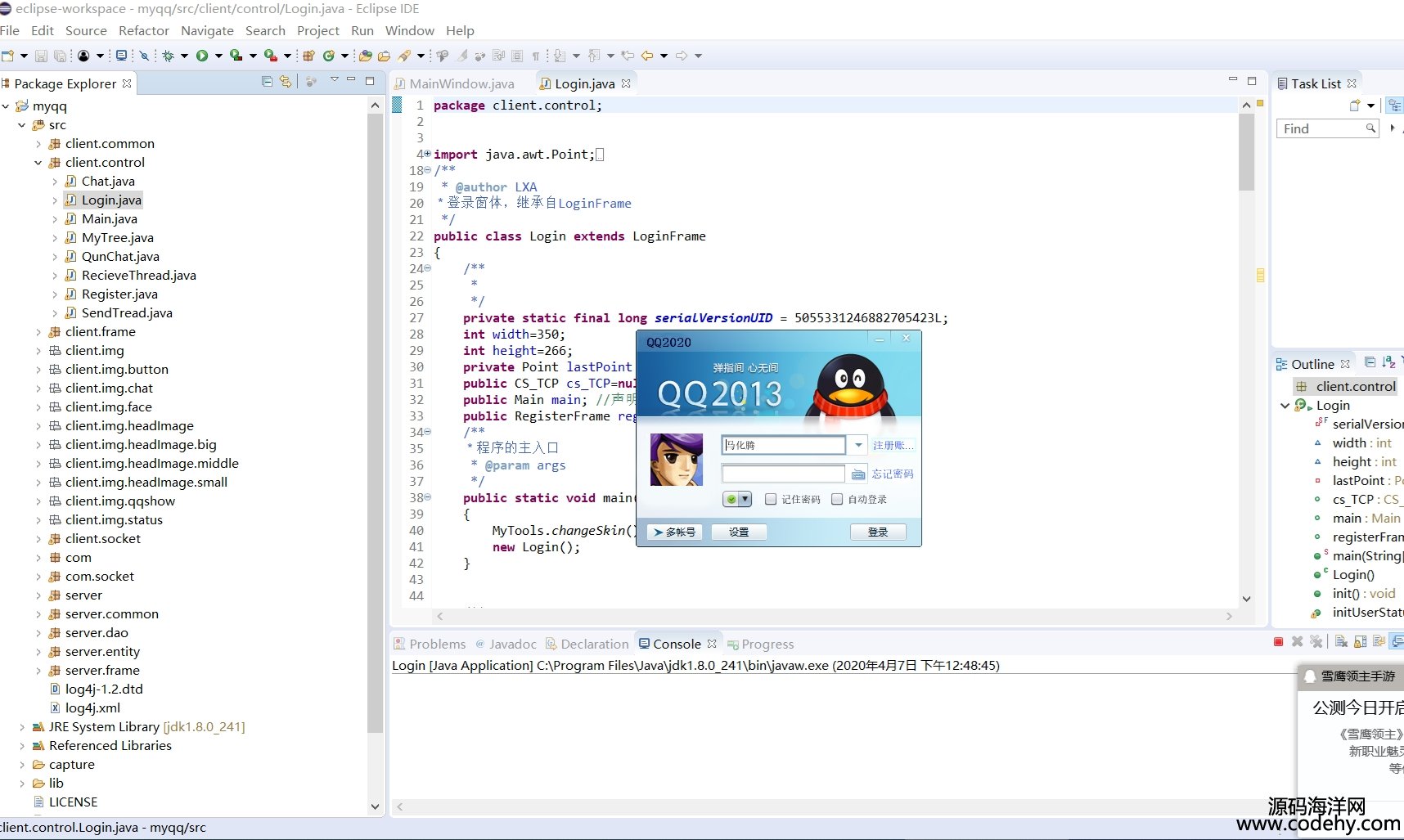Click the 登录 login button

(878, 532)
